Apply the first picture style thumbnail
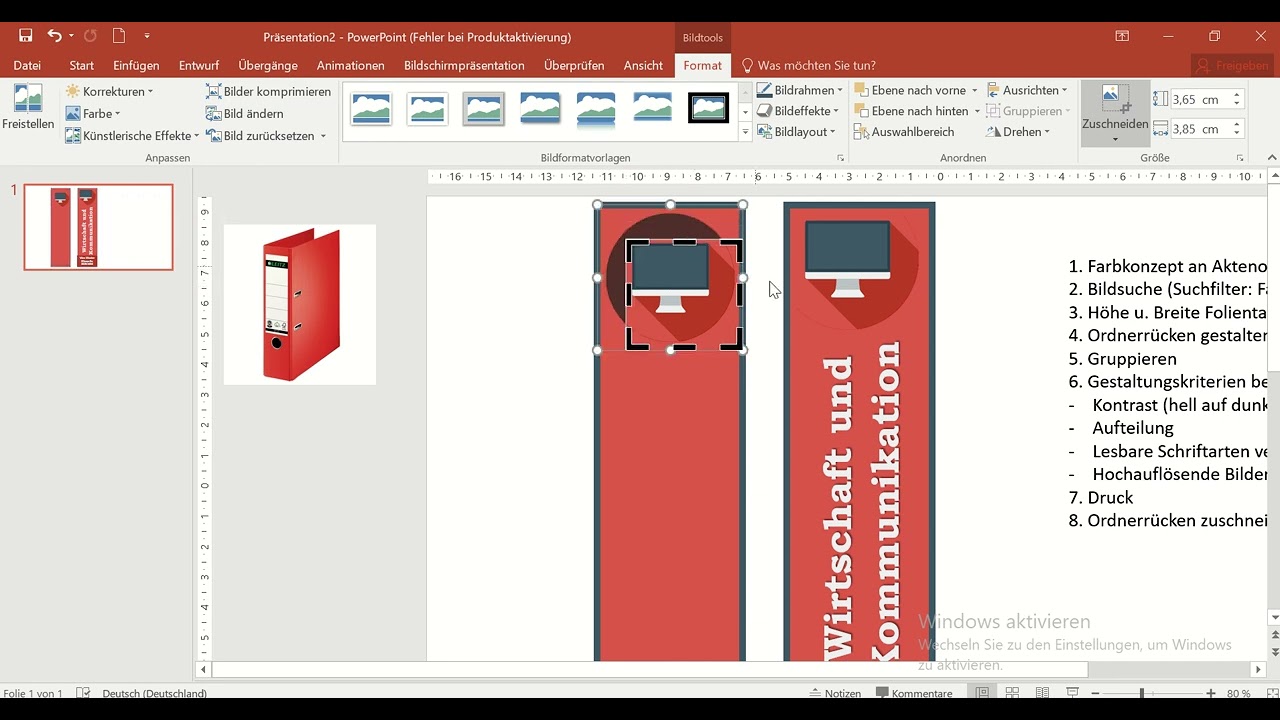 click(371, 108)
